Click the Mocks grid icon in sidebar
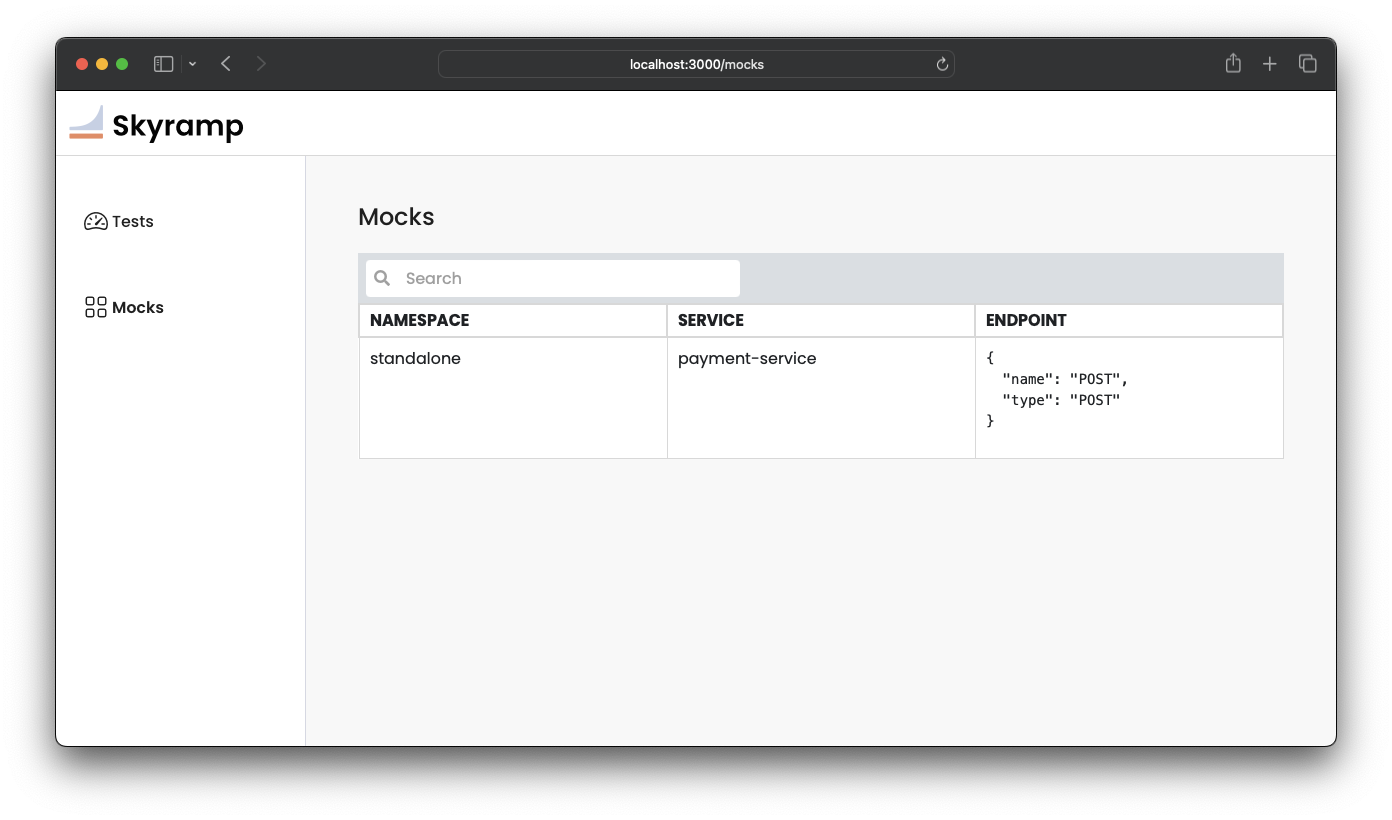The image size is (1392, 820). click(95, 307)
